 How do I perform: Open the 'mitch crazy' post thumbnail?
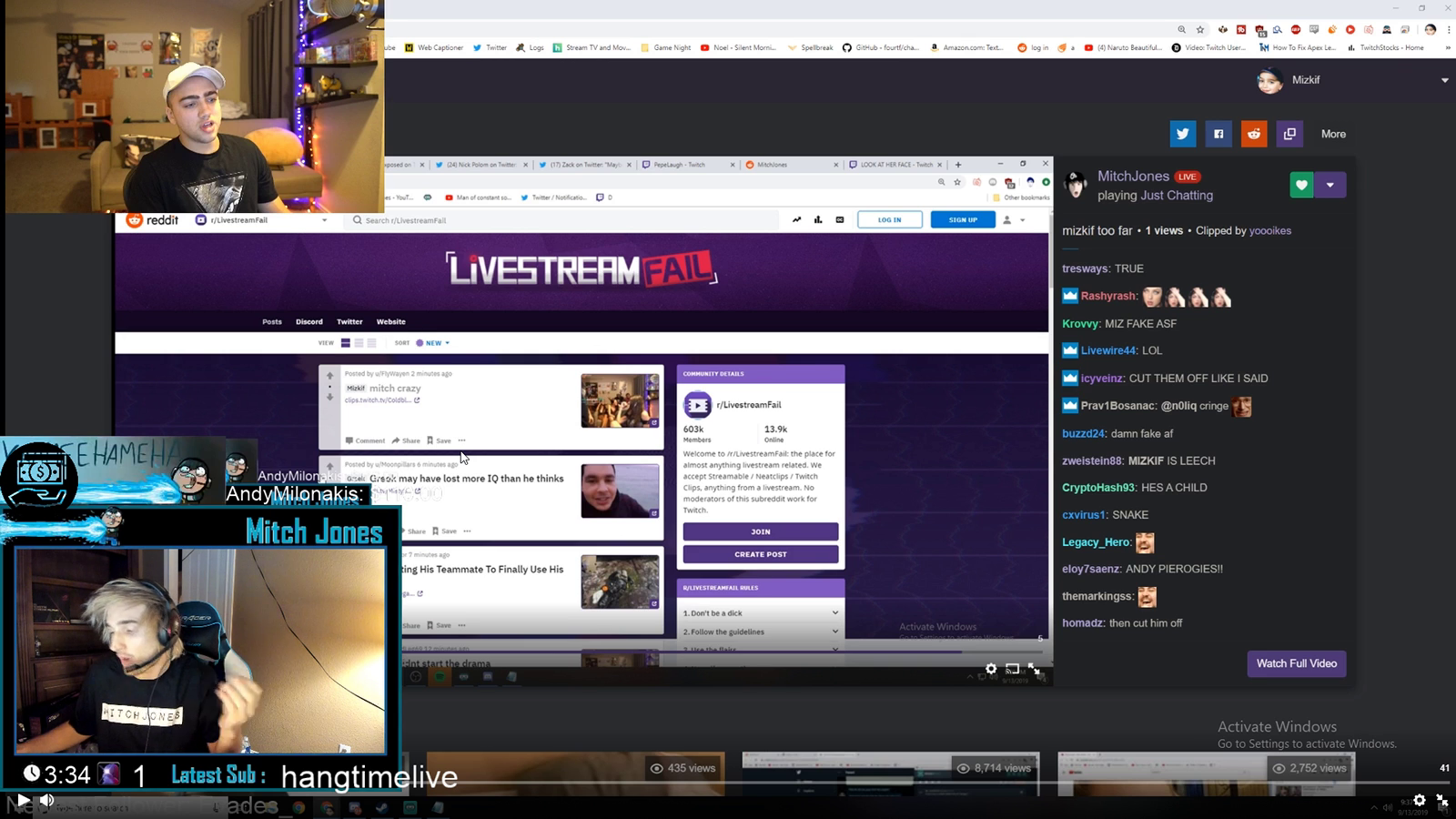[x=620, y=400]
